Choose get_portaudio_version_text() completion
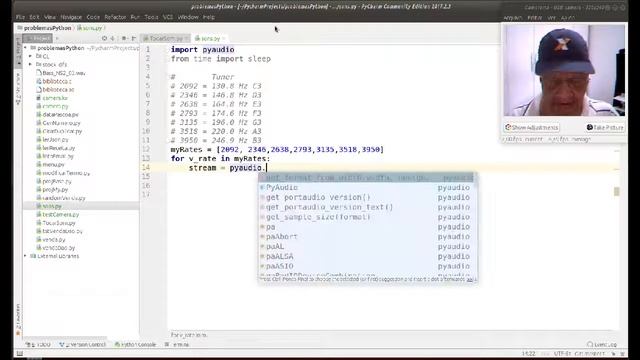The height and width of the screenshot is (360, 640). click(x=367, y=207)
